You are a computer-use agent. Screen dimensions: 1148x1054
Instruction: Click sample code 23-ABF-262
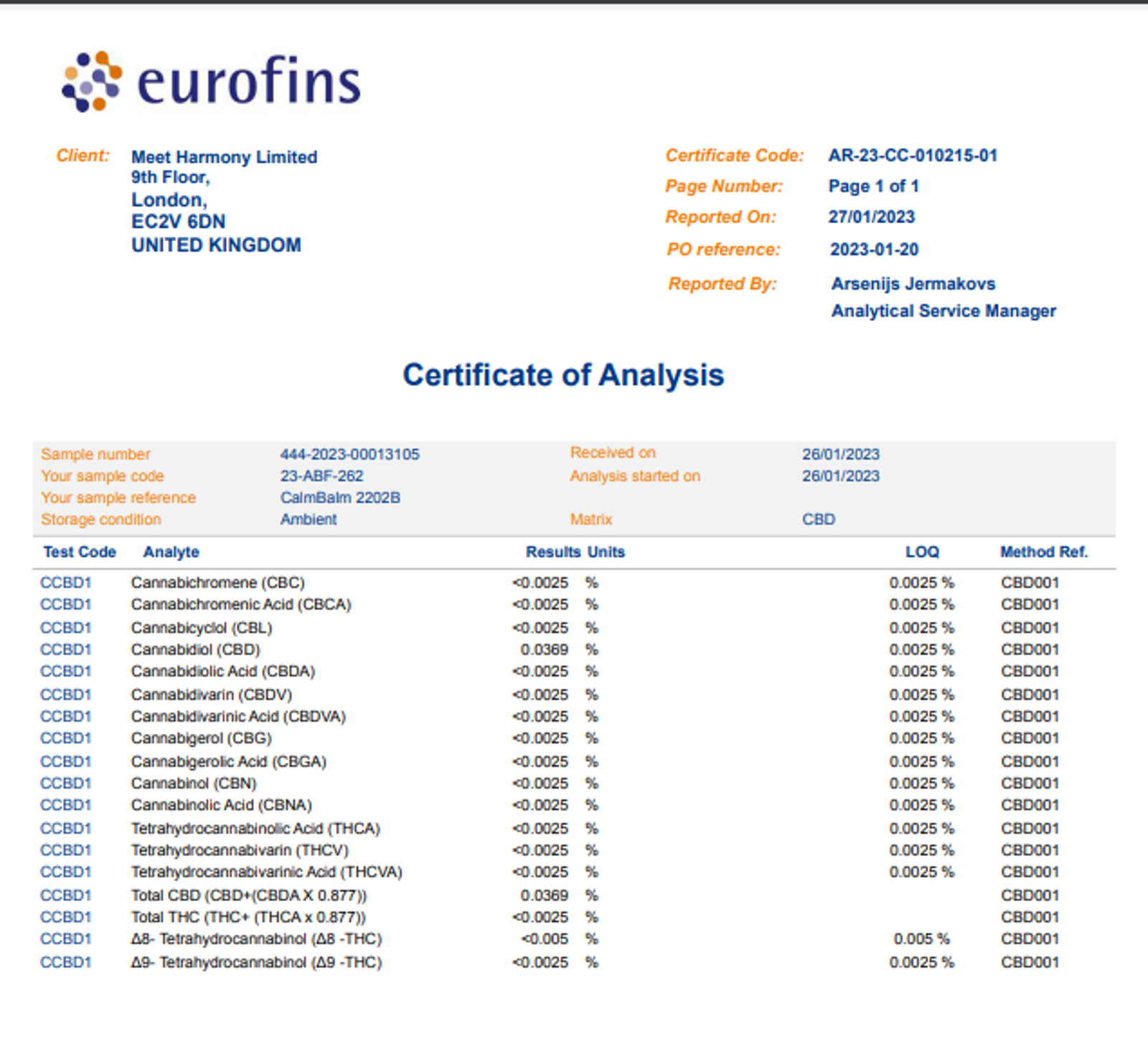click(321, 476)
